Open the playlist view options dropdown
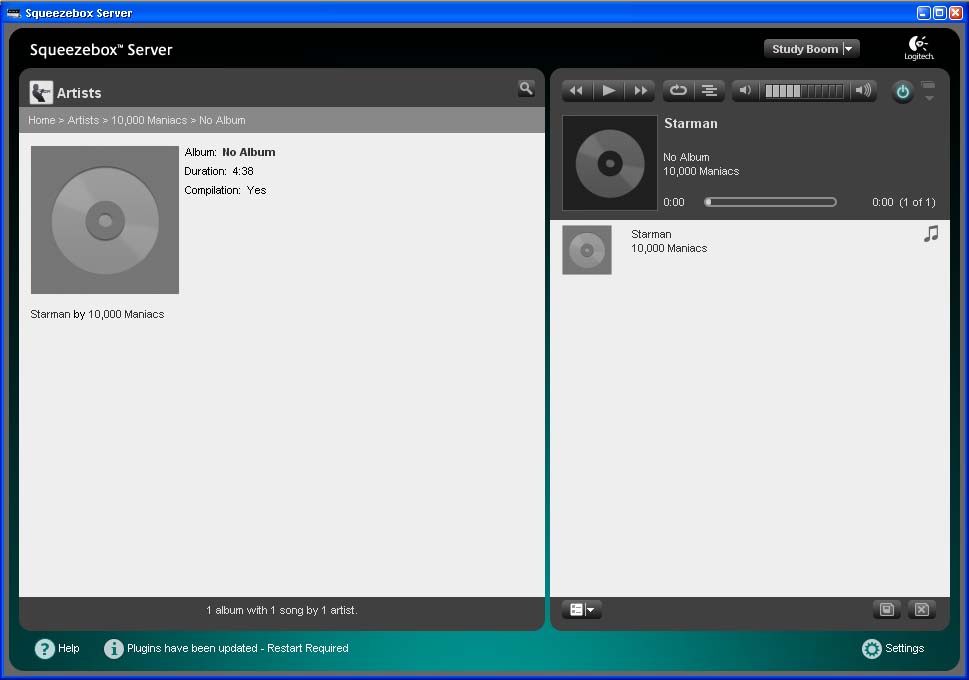This screenshot has height=680, width=969. [x=581, y=610]
